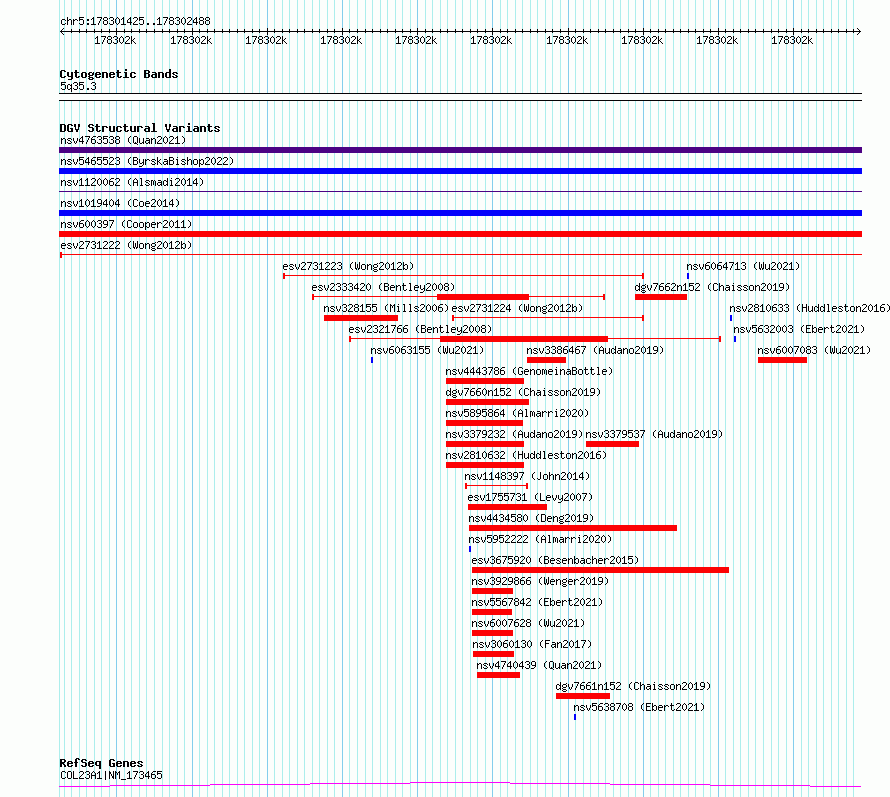
Task: Click the red bar under nsv6007083 (Wu2021)
Action: coord(782,360)
